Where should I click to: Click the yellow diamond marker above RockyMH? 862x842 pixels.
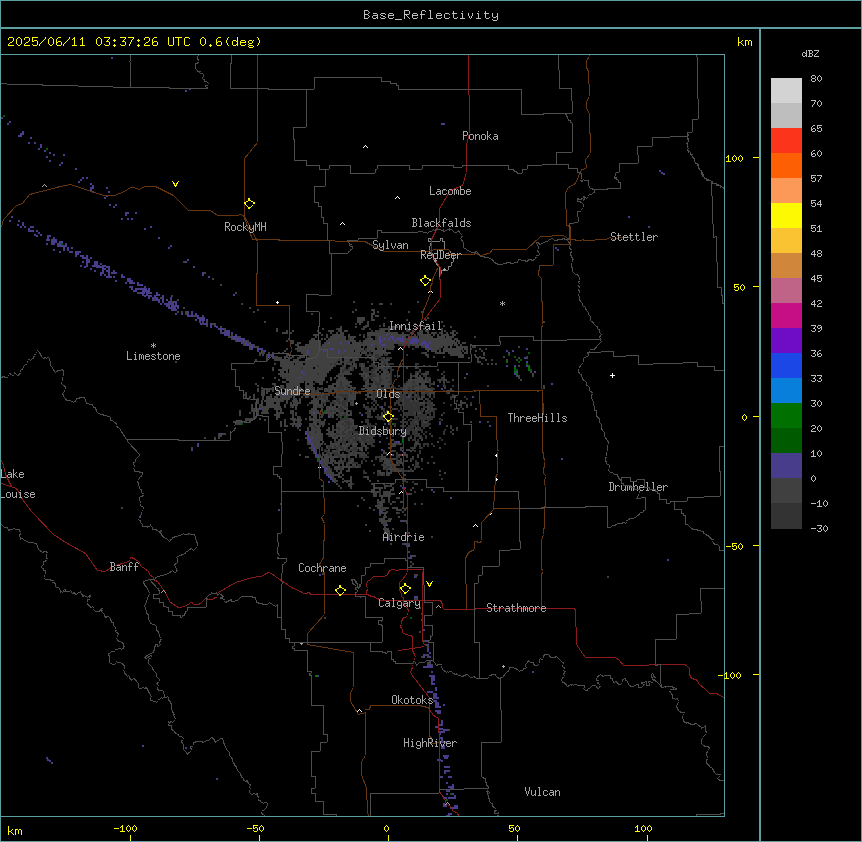point(250,203)
